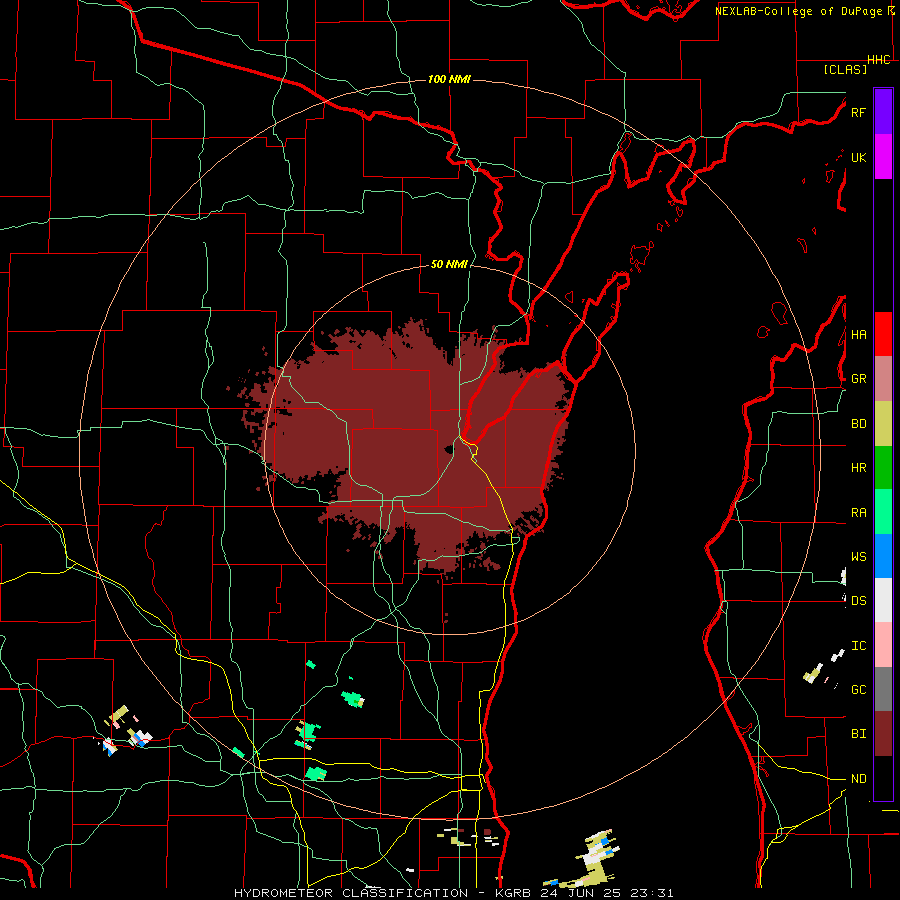Click the 24 JUN 25 date text

581,893
